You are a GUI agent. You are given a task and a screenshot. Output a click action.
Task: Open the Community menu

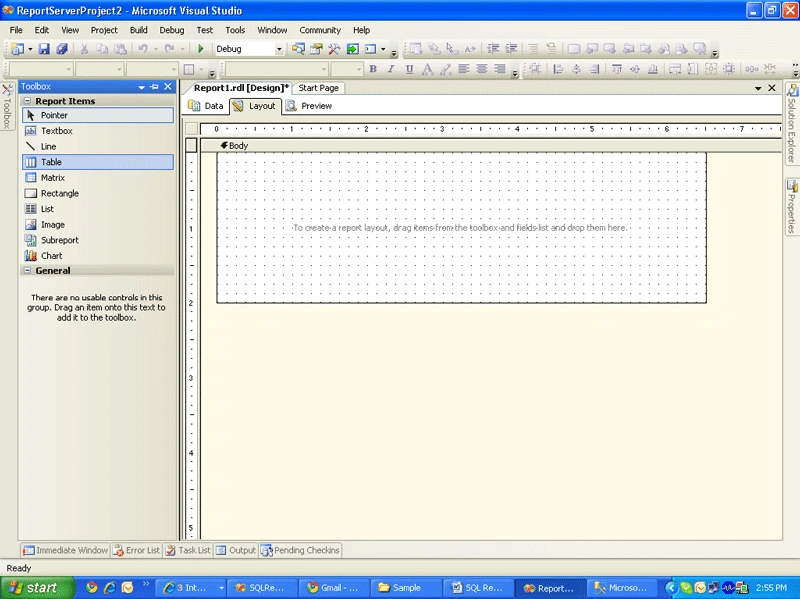click(320, 30)
